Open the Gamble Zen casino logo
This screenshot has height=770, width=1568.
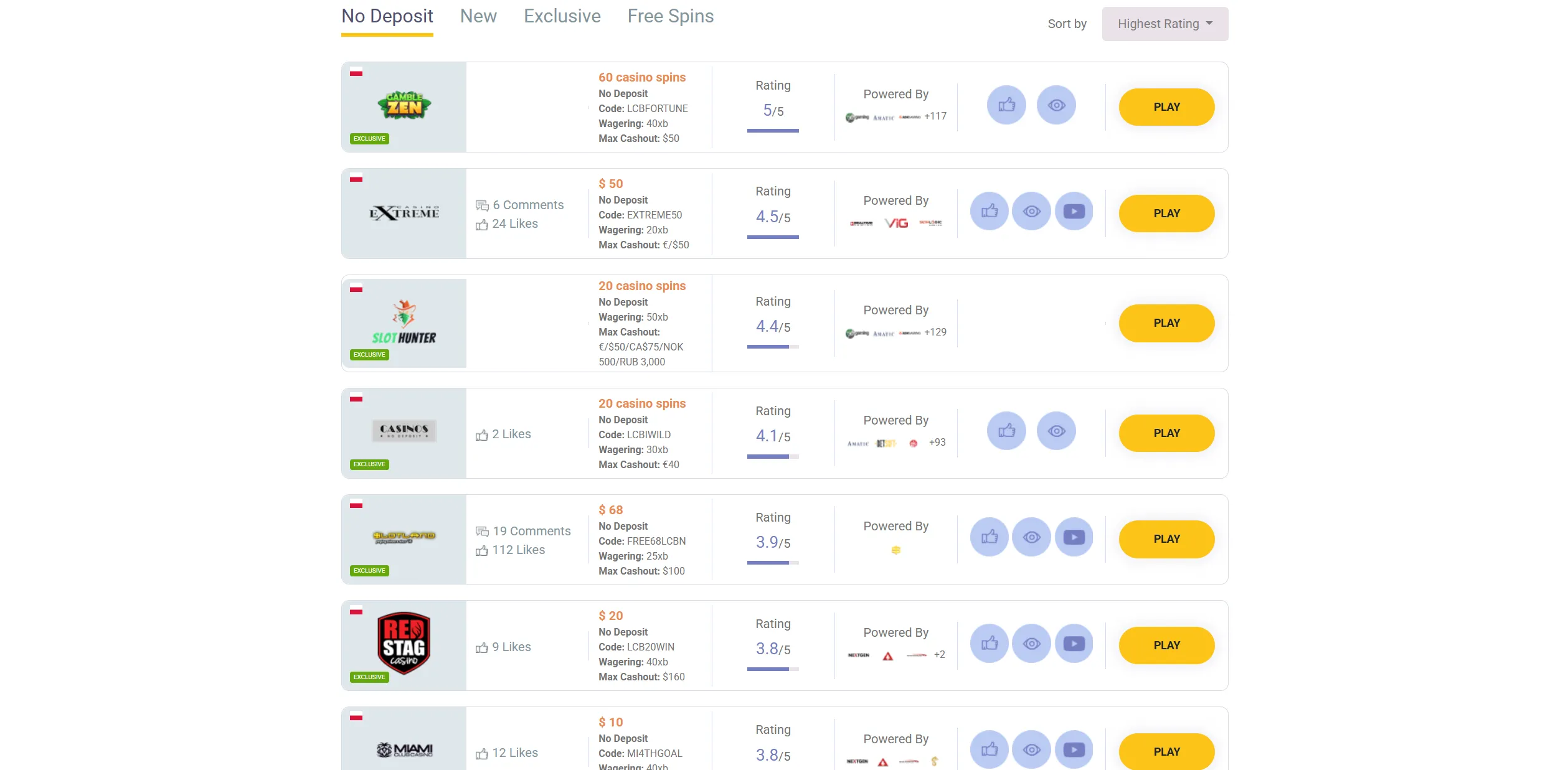404,106
